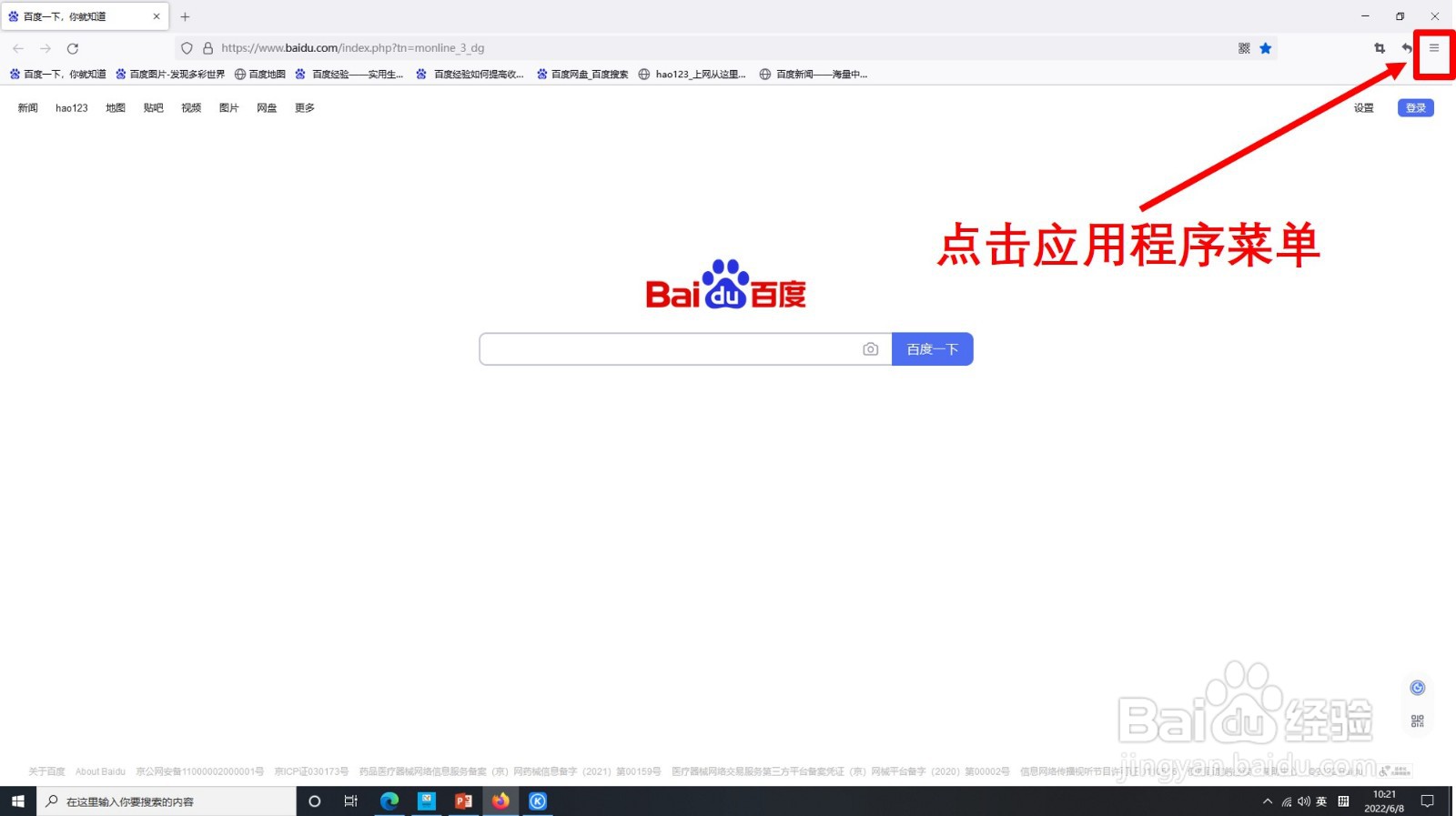Click the Firefox taskbar icon
This screenshot has width=1456, height=816.
point(500,801)
